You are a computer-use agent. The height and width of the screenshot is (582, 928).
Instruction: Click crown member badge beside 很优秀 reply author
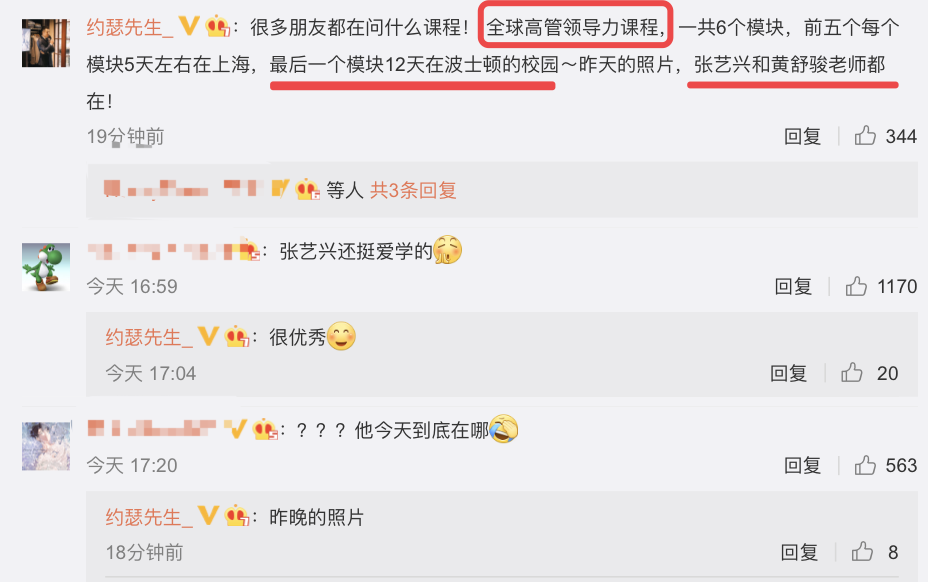click(x=237, y=337)
